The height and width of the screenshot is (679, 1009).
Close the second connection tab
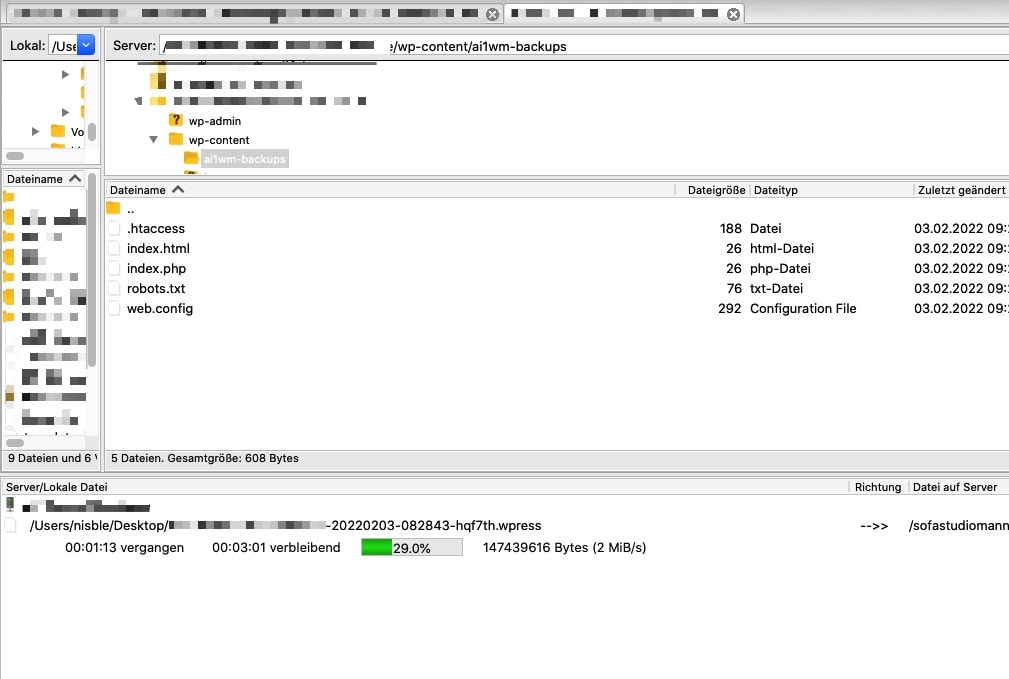tap(733, 14)
